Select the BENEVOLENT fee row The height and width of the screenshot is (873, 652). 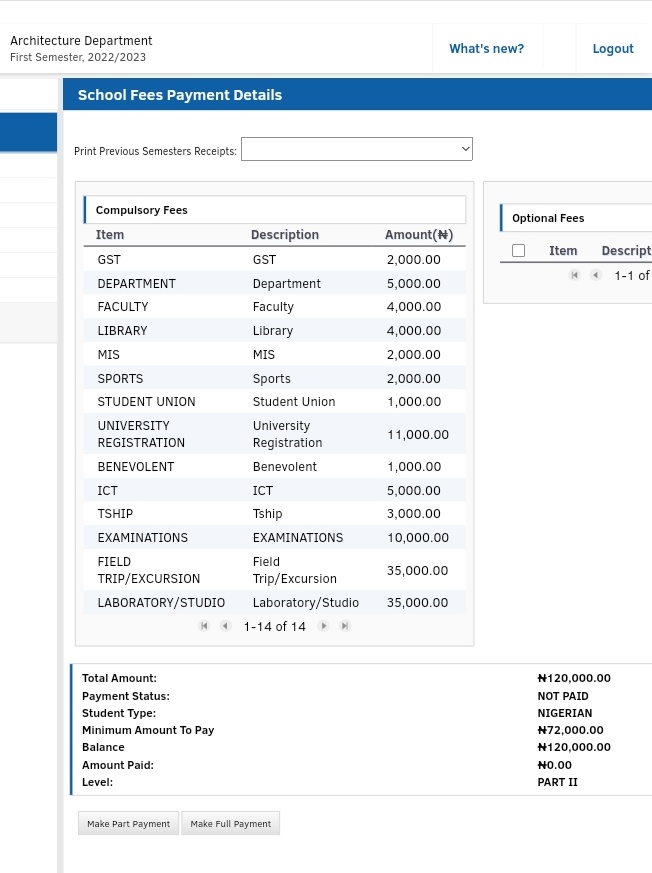tap(274, 467)
